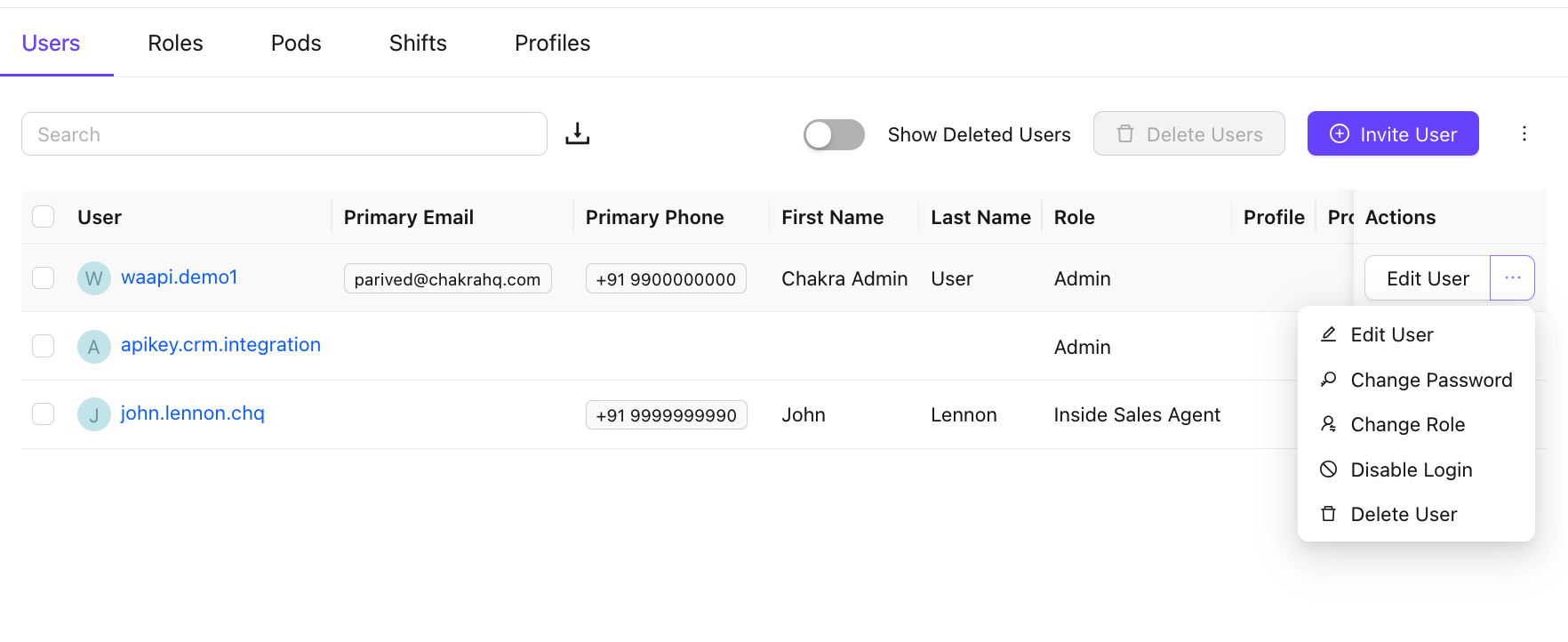Click the J avatar for john.lennon.chq
Screen dimensions: 1568x642
(x=93, y=414)
